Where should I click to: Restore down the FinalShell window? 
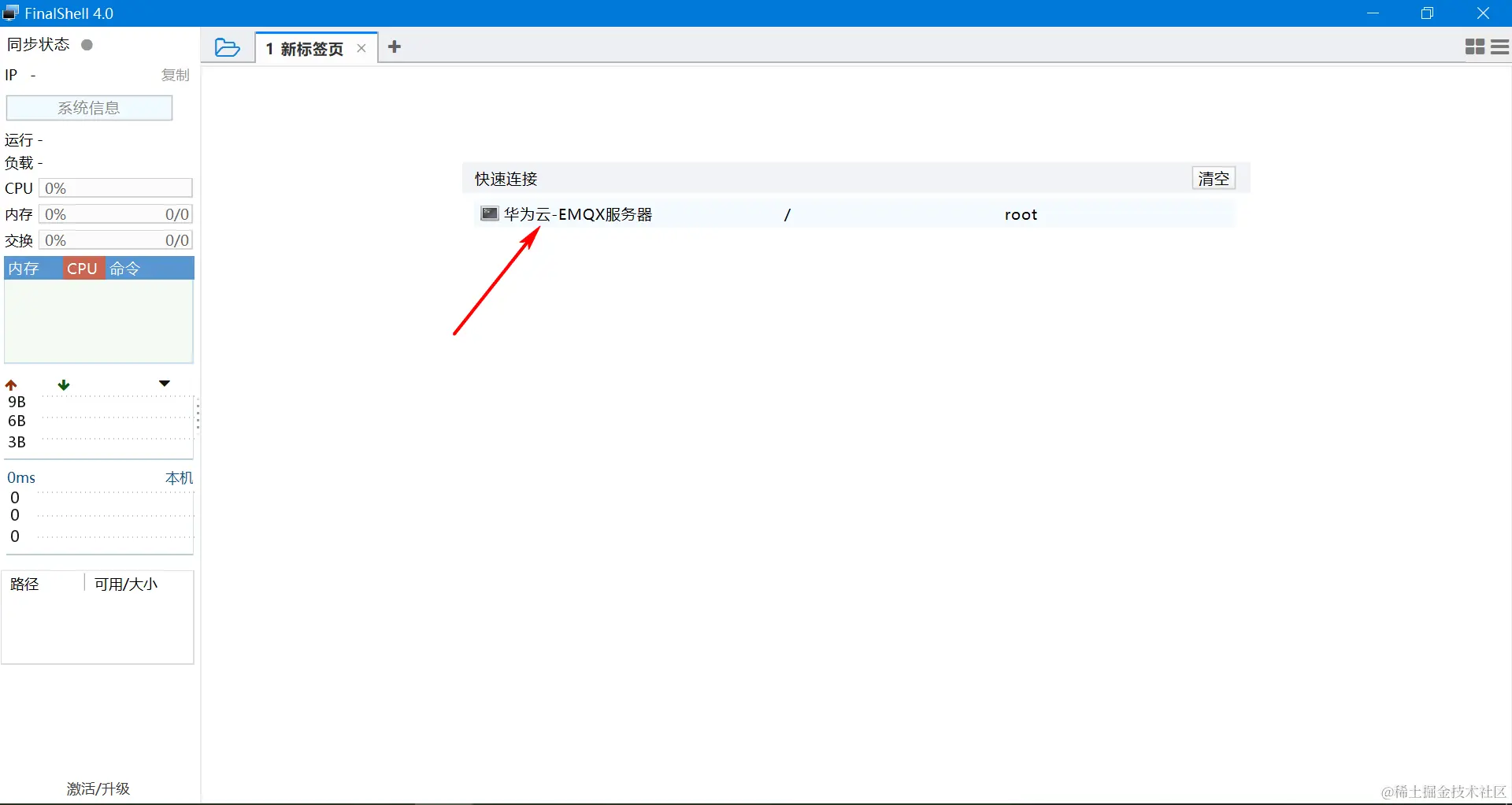(x=1428, y=13)
